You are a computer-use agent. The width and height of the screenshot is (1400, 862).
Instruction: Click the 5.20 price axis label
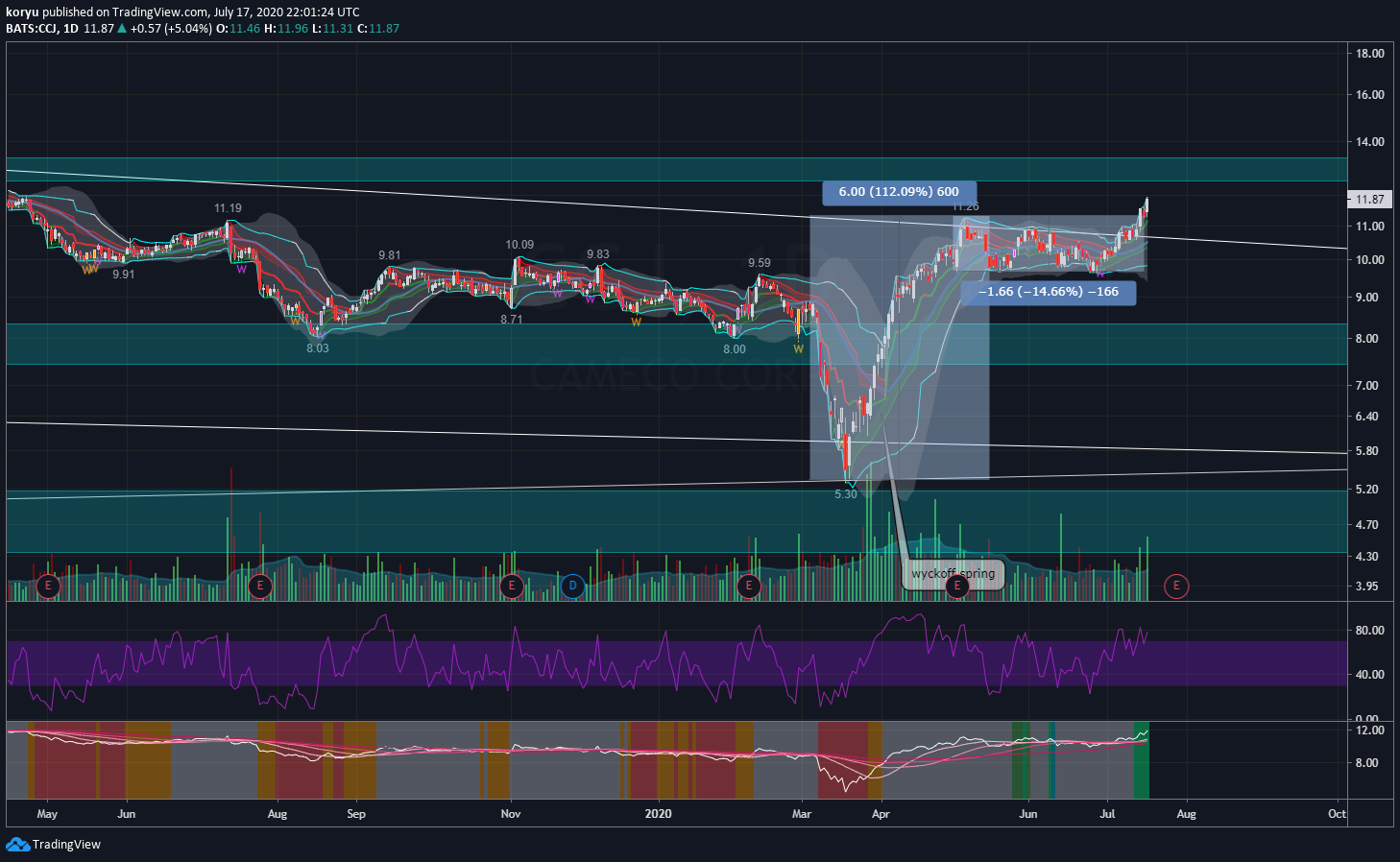click(x=1366, y=490)
